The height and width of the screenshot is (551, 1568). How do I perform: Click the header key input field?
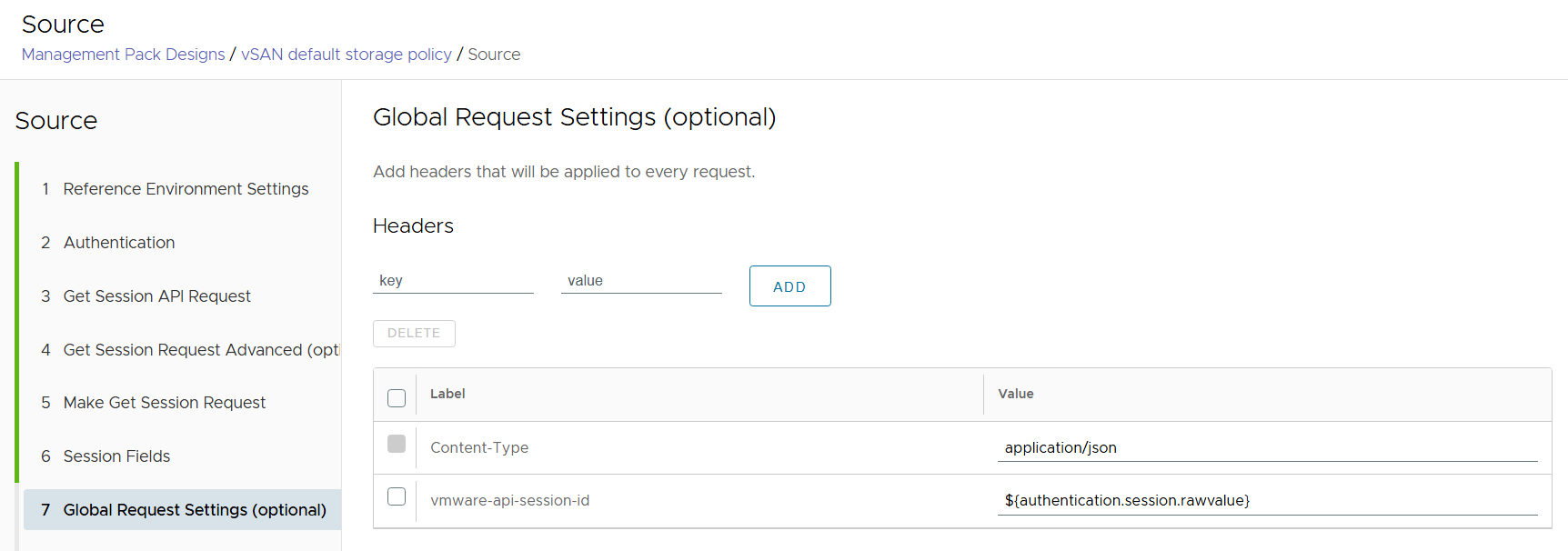pos(453,281)
